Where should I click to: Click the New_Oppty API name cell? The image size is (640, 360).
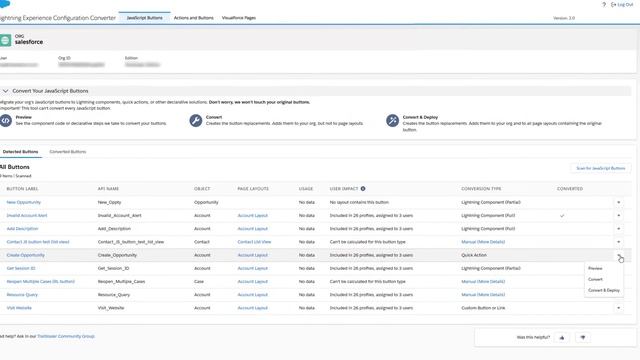pyautogui.click(x=109, y=202)
